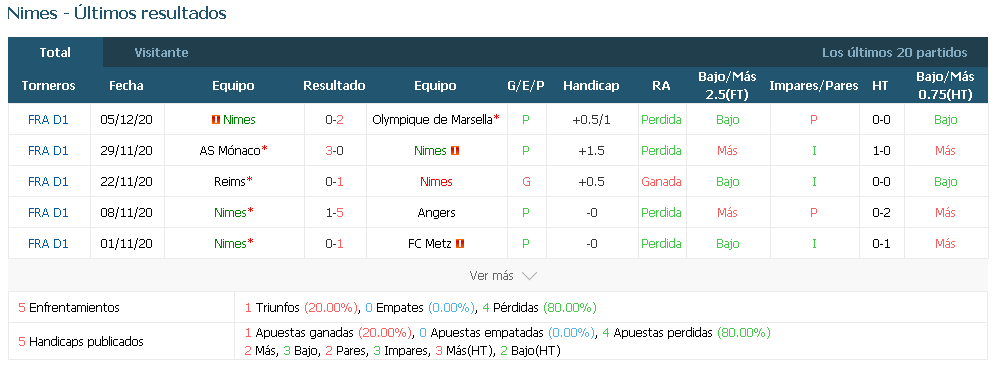The width and height of the screenshot is (1000, 367).
Task: Click the red card icon after Nimes 29/11/20
Action: tap(455, 151)
